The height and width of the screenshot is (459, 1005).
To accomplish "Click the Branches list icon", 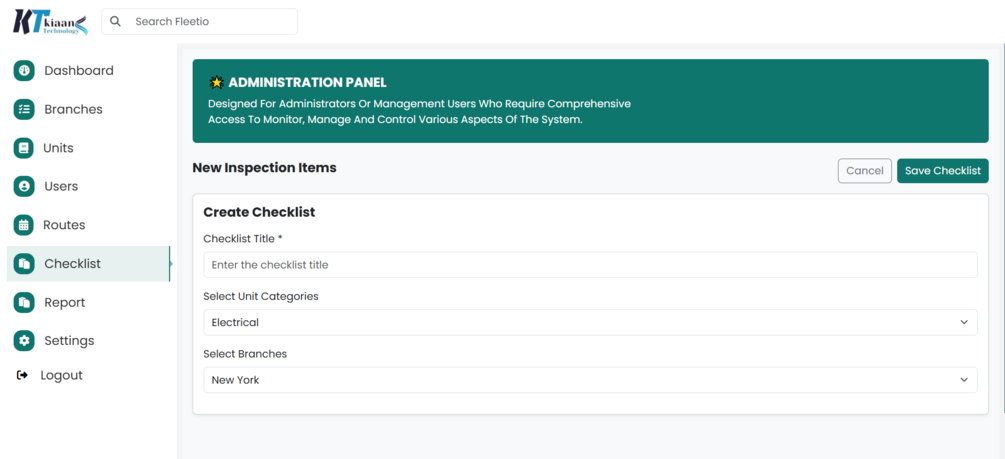I will pyautogui.click(x=24, y=110).
